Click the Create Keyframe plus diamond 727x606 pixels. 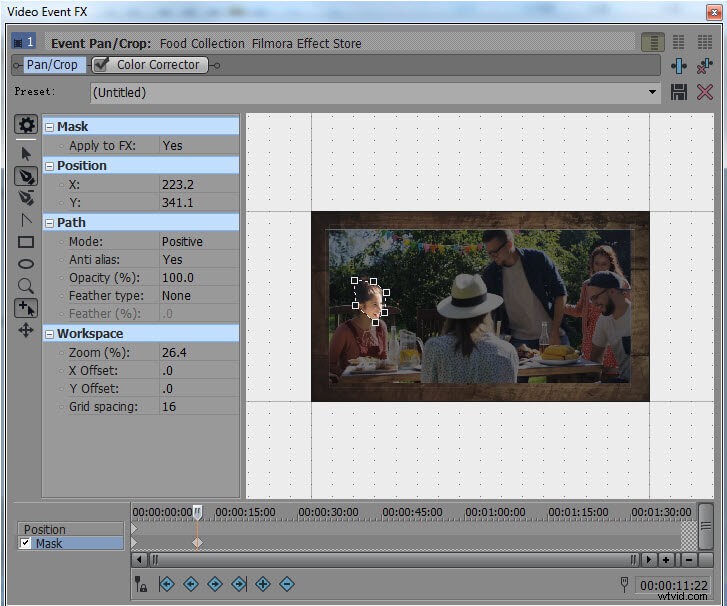tap(263, 584)
